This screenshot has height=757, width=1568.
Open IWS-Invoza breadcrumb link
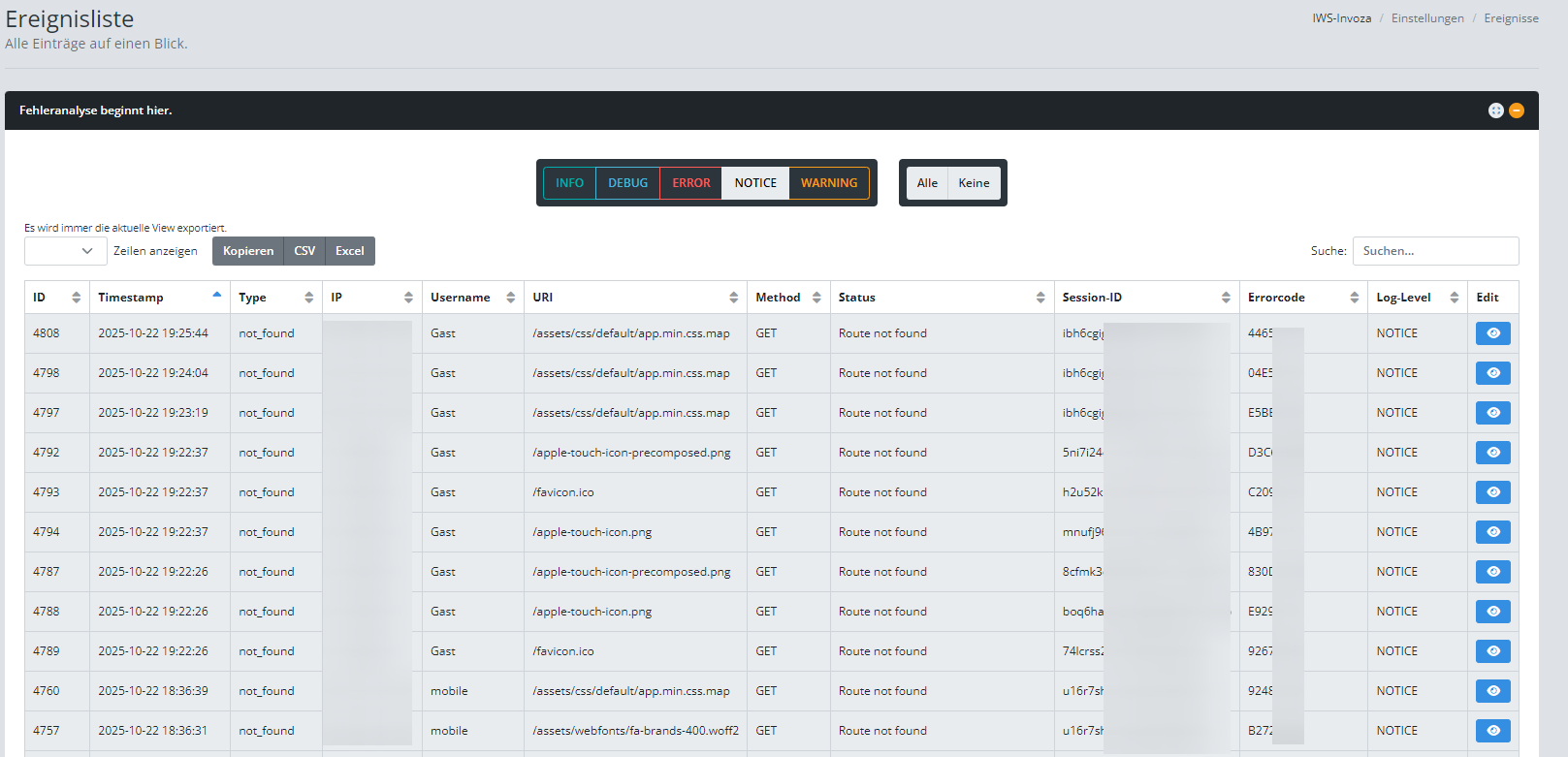tap(1341, 18)
